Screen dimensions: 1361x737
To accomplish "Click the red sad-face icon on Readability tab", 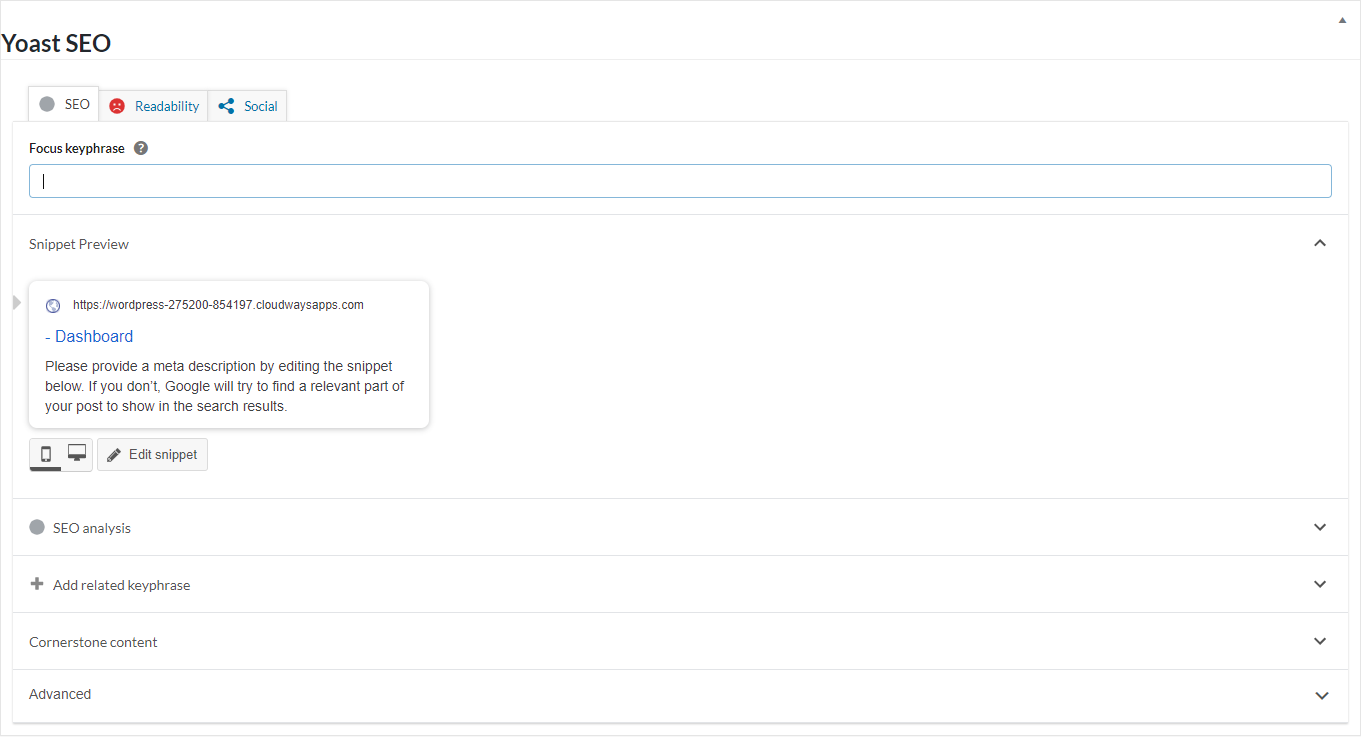I will pos(117,105).
